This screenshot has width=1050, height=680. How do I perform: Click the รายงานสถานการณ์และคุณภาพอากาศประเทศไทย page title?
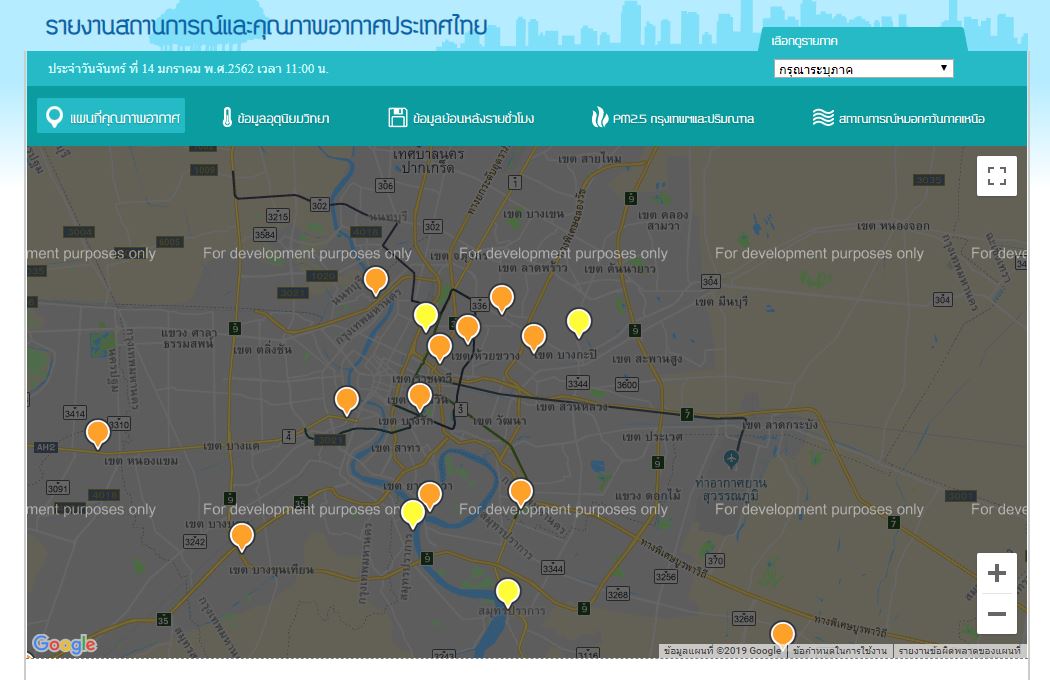[267, 26]
